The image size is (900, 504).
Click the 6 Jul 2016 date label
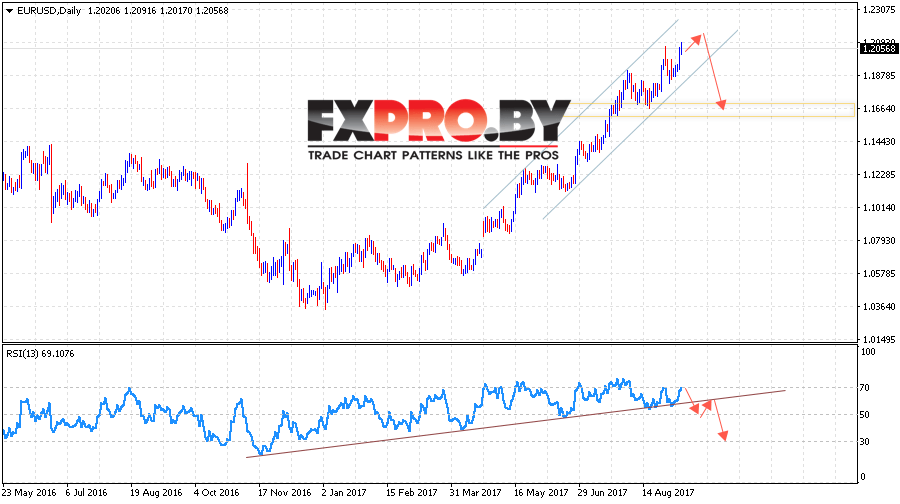point(87,493)
